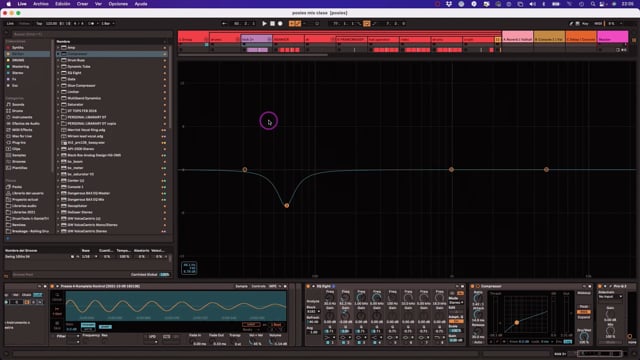The height and width of the screenshot is (360, 640).
Task: Open Instruments category in browser
Action: point(21,117)
